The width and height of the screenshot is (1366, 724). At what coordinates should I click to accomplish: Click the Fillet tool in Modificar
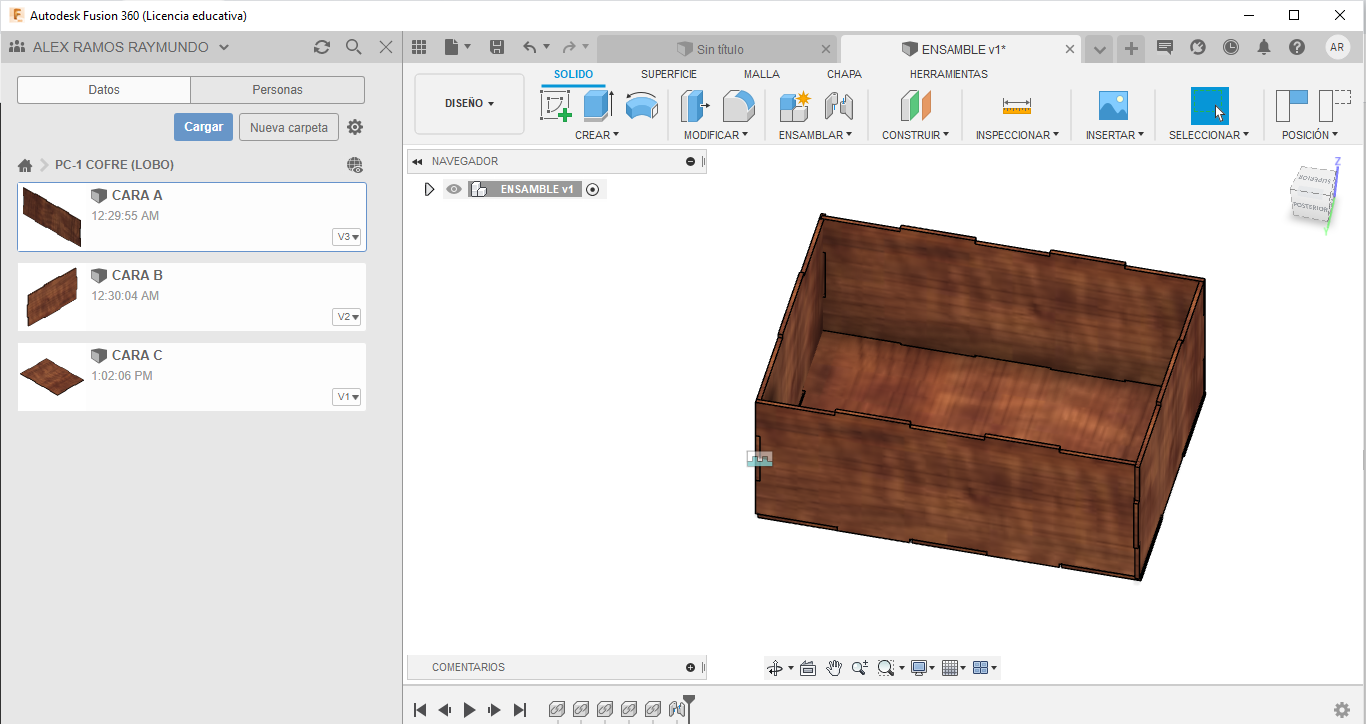[738, 106]
